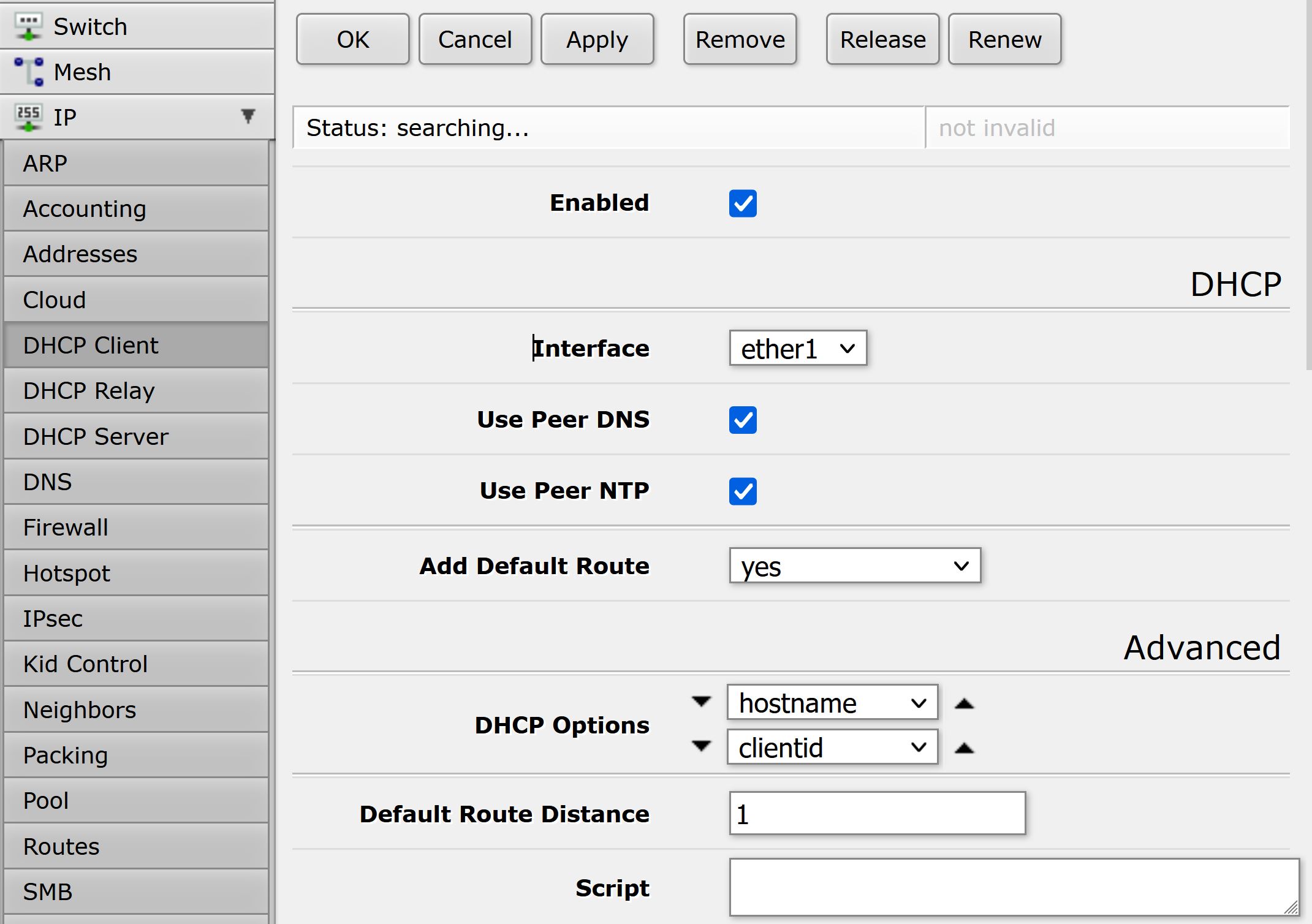Image resolution: width=1312 pixels, height=924 pixels.
Task: Click up arrow beside clientid DHCP option
Action: [964, 748]
